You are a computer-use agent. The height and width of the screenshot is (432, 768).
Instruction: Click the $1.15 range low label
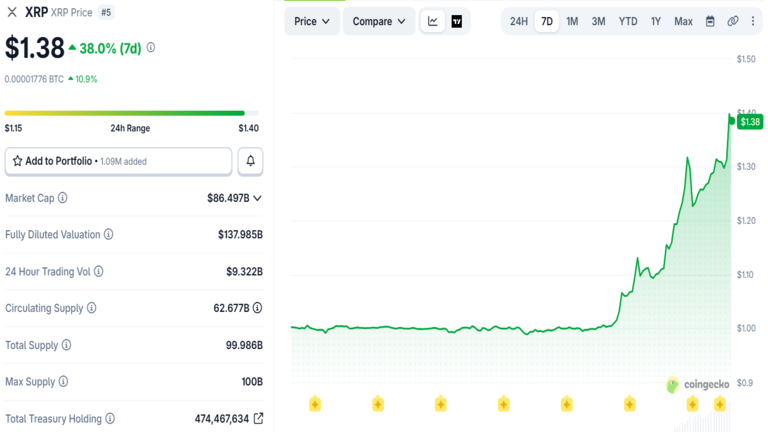pyautogui.click(x=13, y=128)
